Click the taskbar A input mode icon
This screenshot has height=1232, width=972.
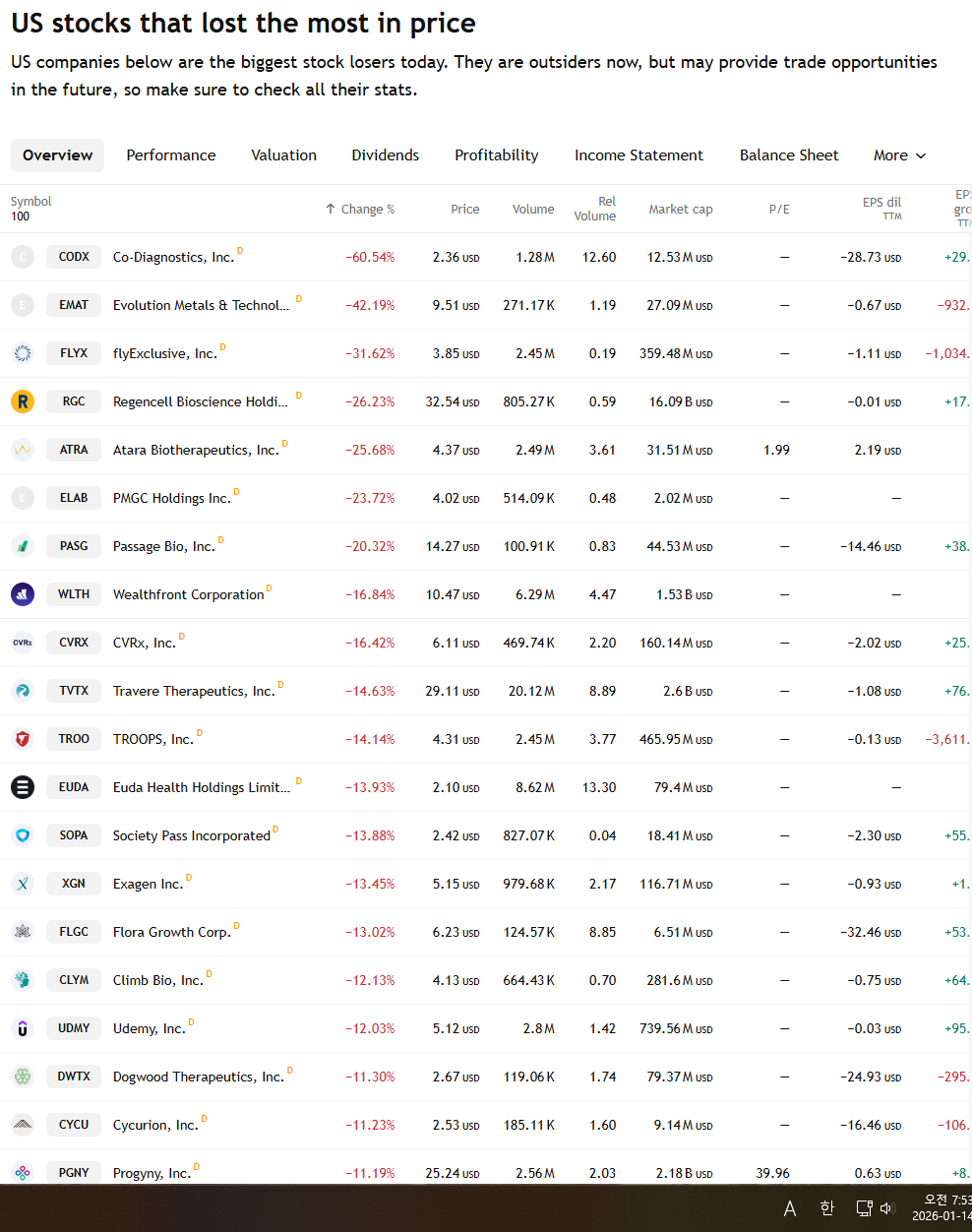point(790,1208)
